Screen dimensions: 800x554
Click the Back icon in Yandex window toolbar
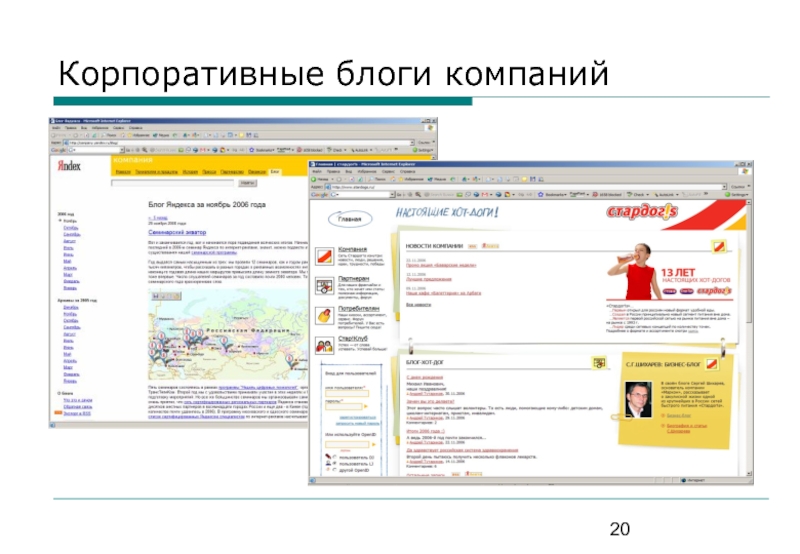tap(54, 135)
